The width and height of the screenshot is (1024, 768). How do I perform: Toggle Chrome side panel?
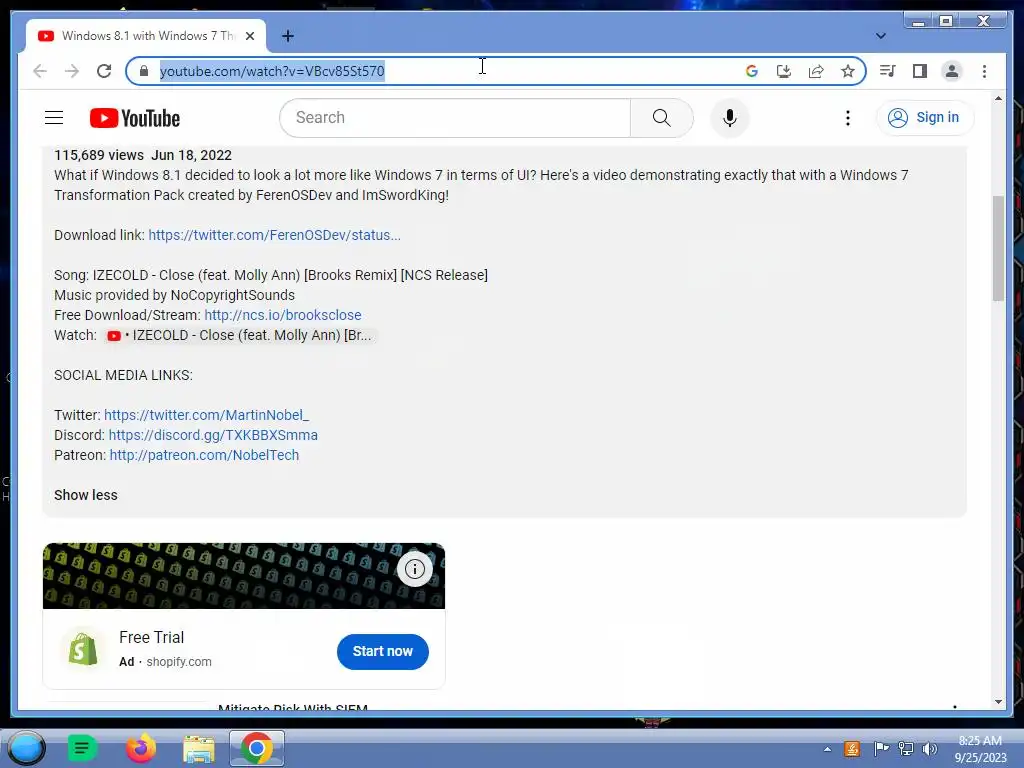click(x=920, y=71)
